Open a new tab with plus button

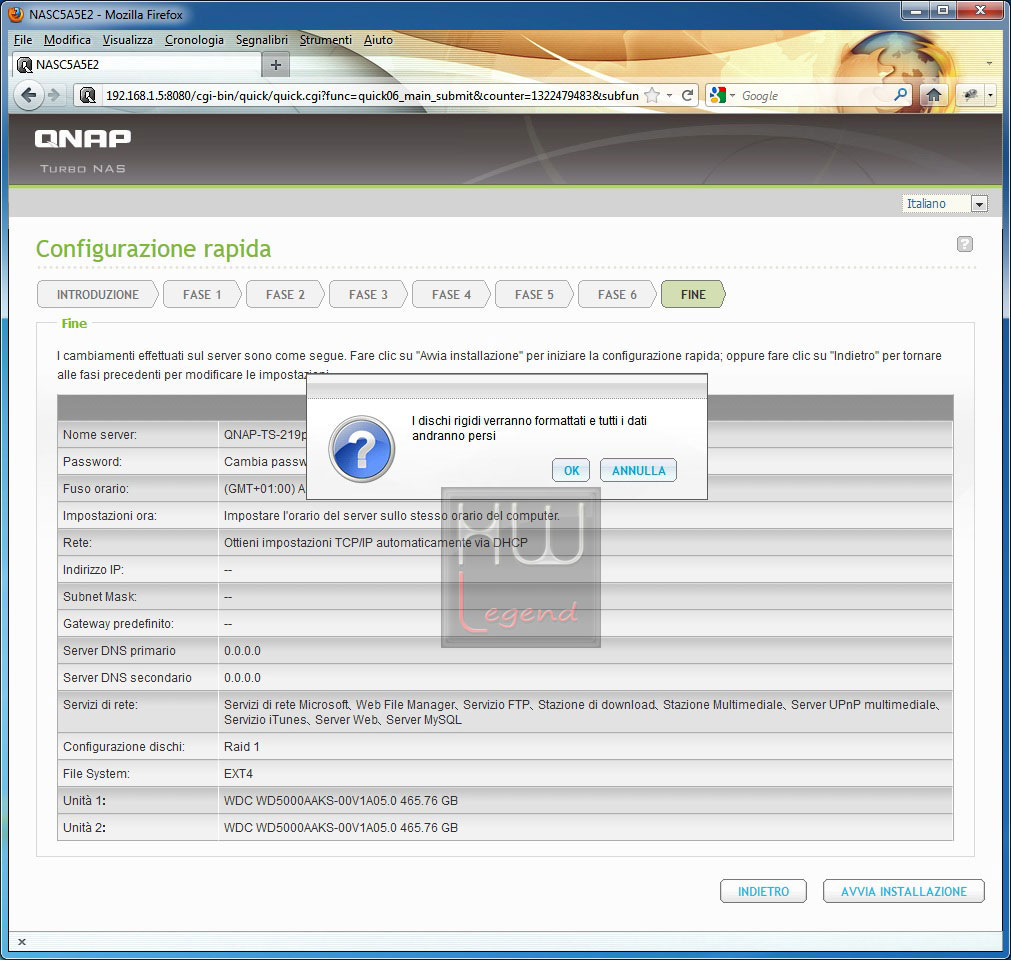click(x=276, y=64)
